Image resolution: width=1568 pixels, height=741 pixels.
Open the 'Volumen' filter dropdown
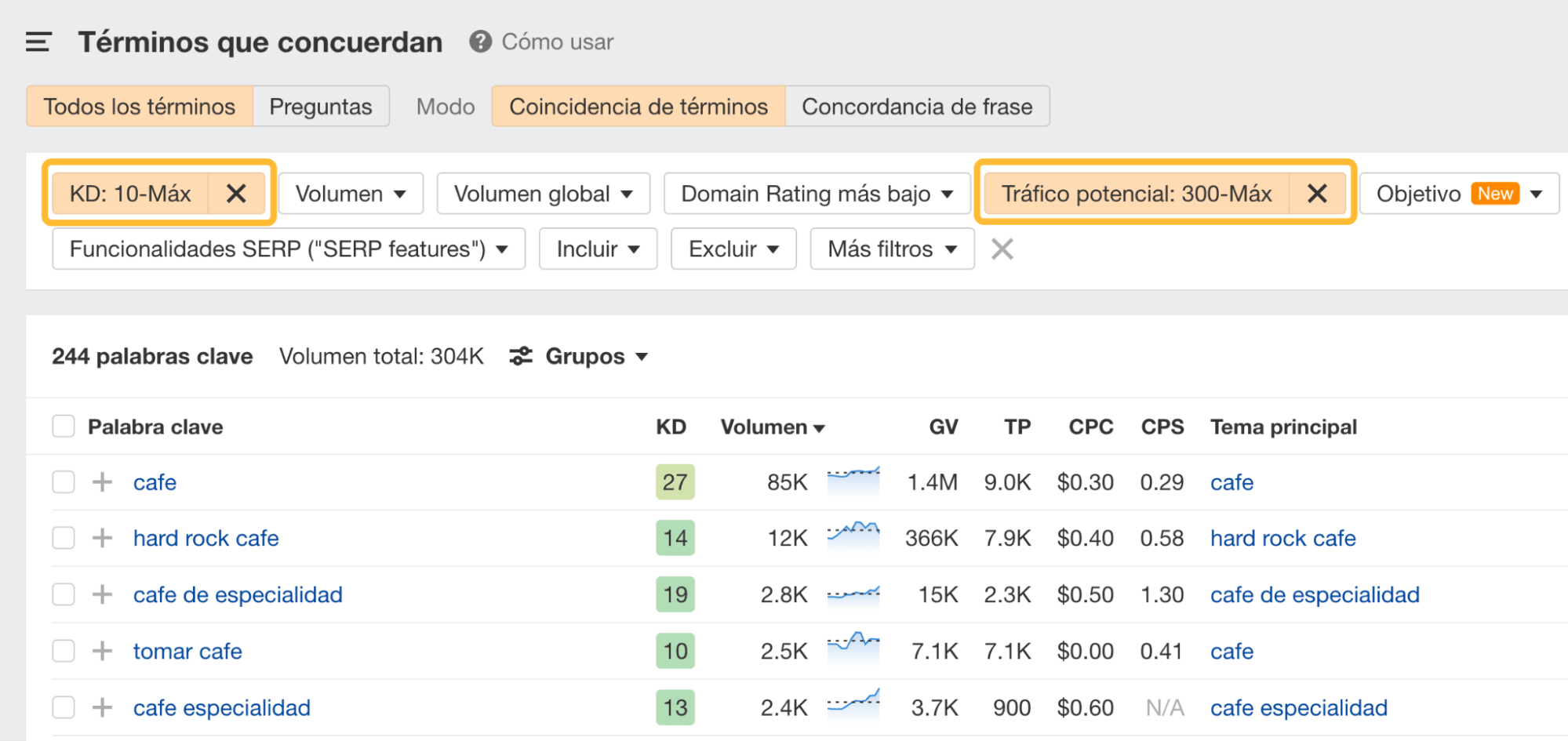coord(350,193)
